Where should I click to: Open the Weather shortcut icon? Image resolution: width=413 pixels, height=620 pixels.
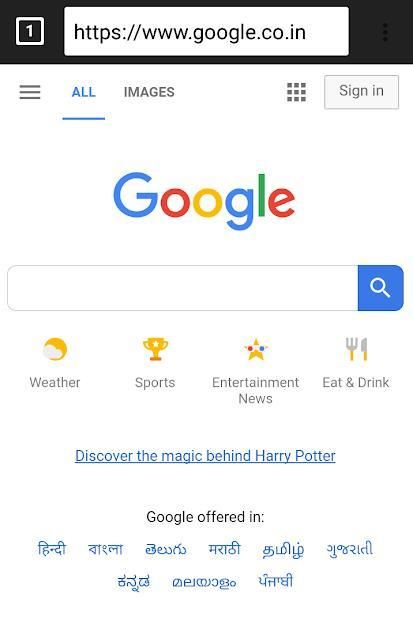click(55, 349)
